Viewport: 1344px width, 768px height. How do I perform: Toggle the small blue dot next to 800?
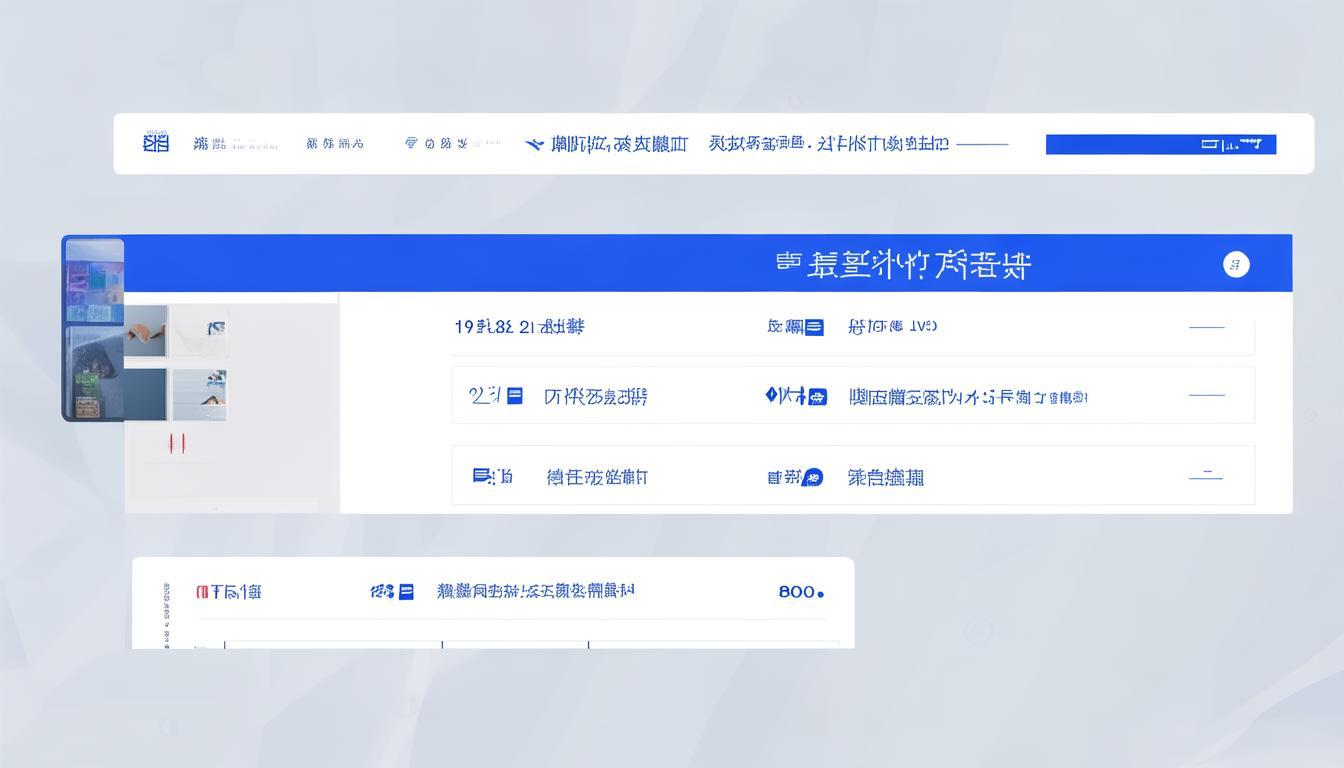tap(822, 592)
